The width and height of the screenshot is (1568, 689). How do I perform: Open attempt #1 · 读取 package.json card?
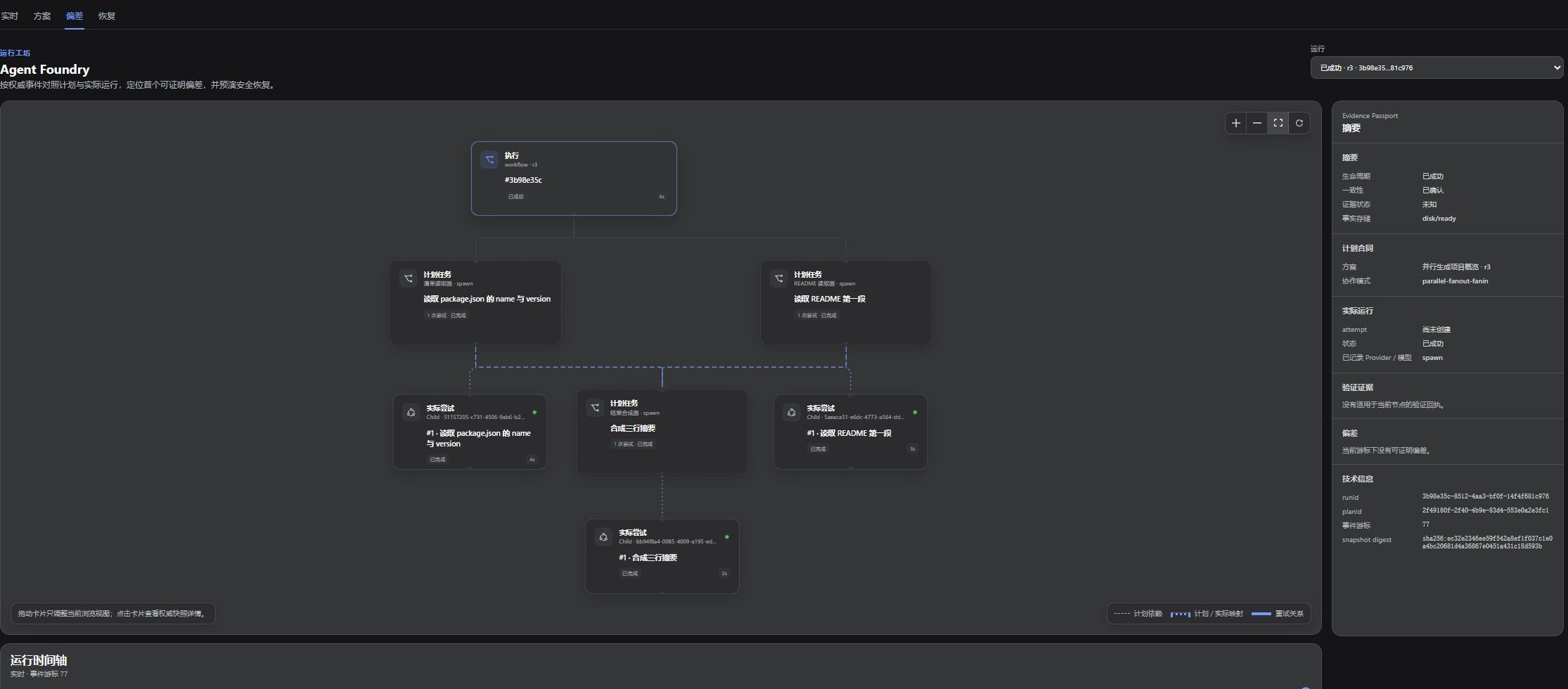470,432
